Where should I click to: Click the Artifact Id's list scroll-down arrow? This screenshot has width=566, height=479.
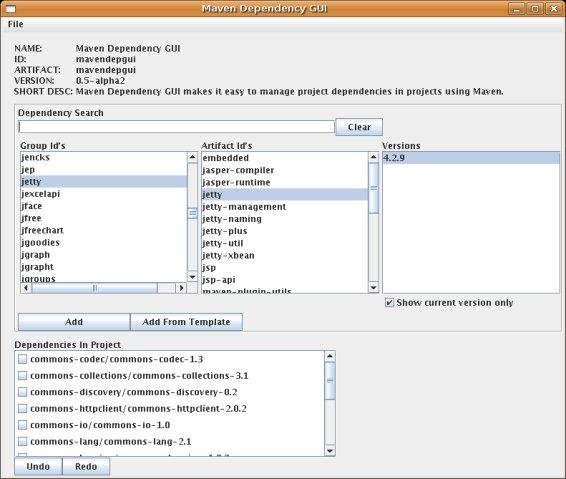(x=374, y=288)
